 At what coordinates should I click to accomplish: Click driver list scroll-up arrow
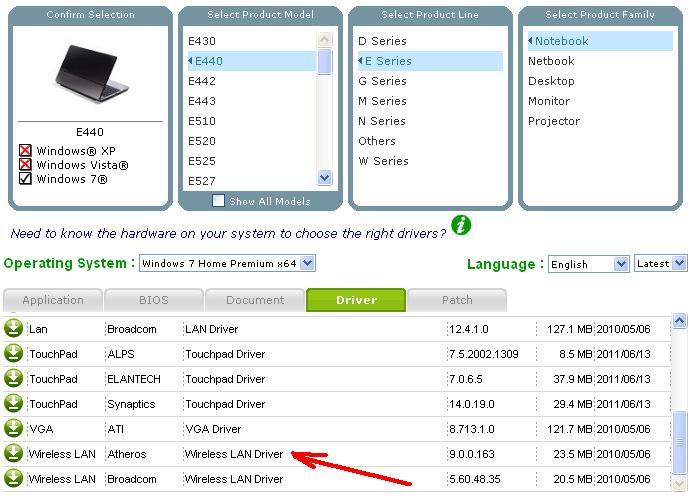[679, 320]
